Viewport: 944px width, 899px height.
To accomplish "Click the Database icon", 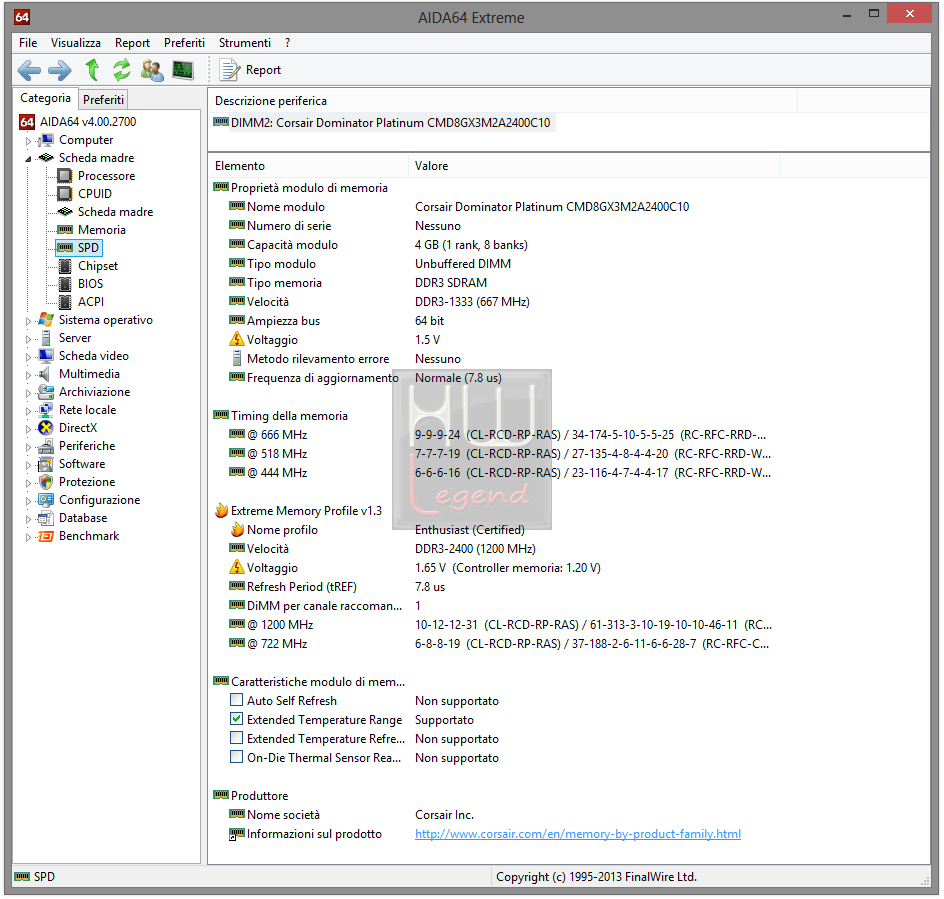I will [x=46, y=518].
